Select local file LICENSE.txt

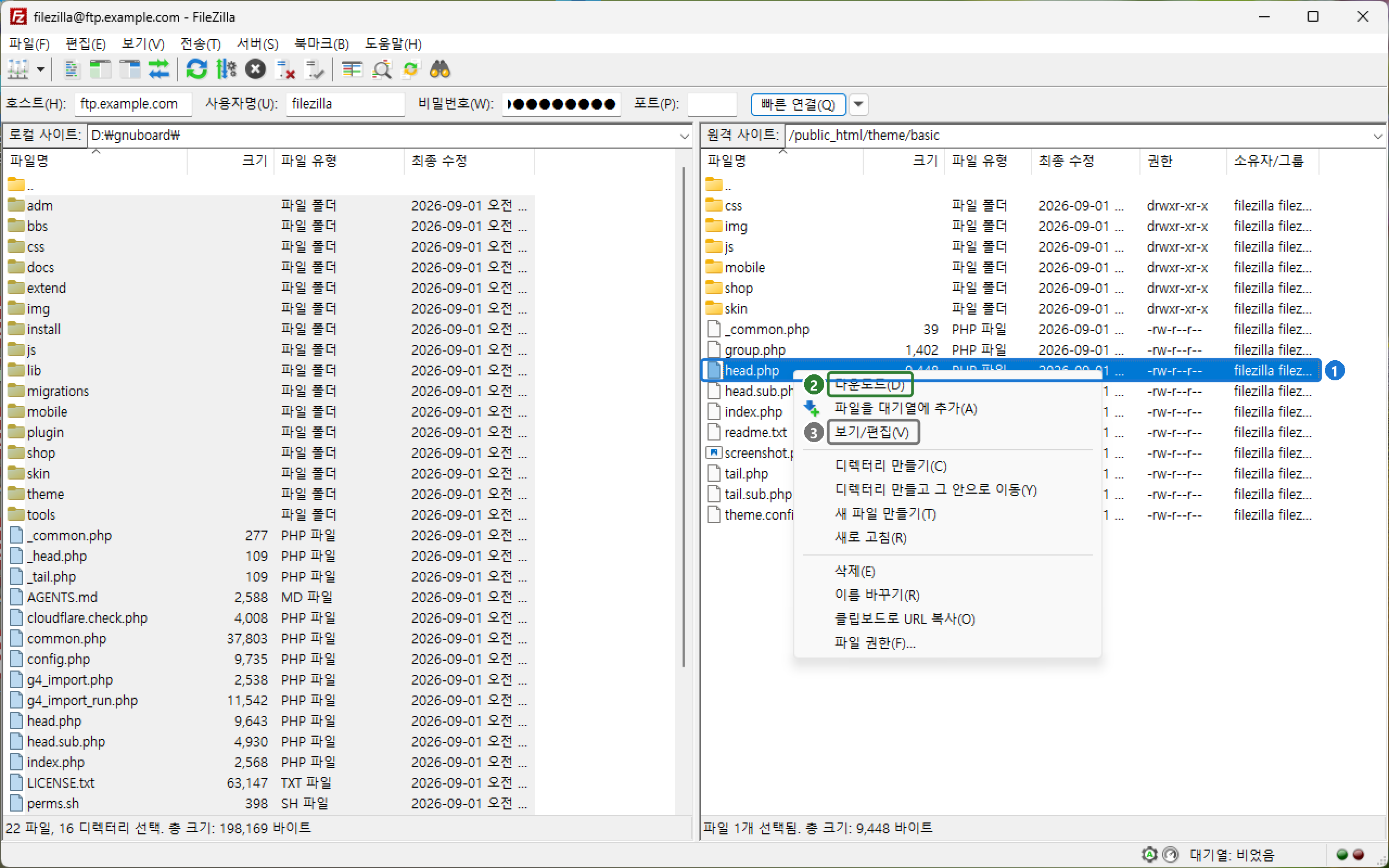tap(270, 782)
